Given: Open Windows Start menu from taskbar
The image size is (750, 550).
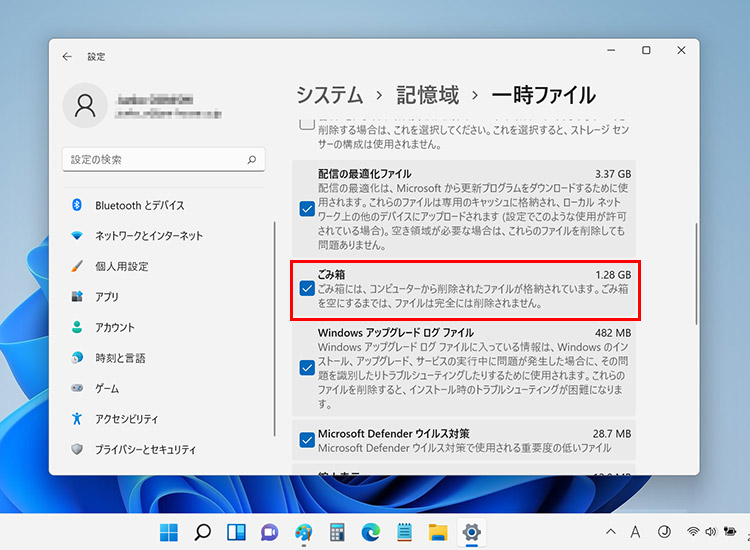Looking at the screenshot, I should 170,532.
